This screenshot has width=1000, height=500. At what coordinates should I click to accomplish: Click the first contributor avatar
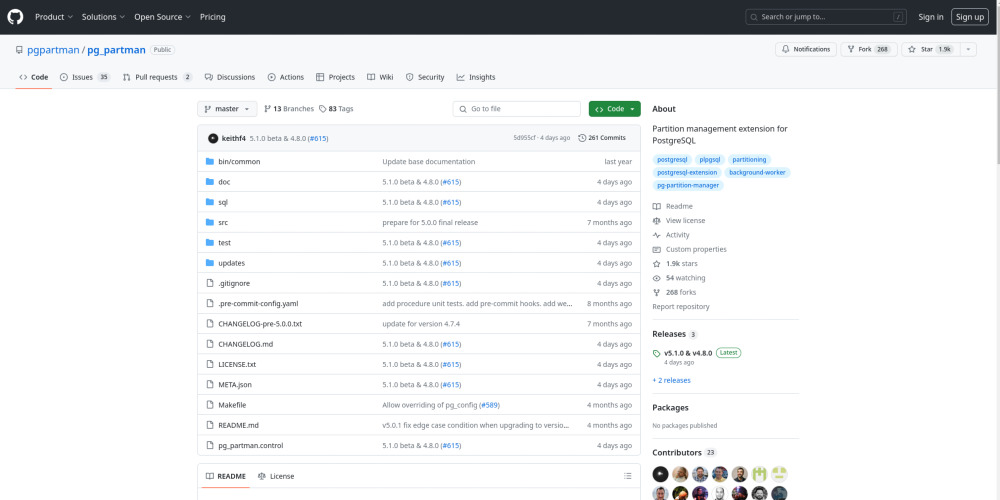tap(662, 474)
